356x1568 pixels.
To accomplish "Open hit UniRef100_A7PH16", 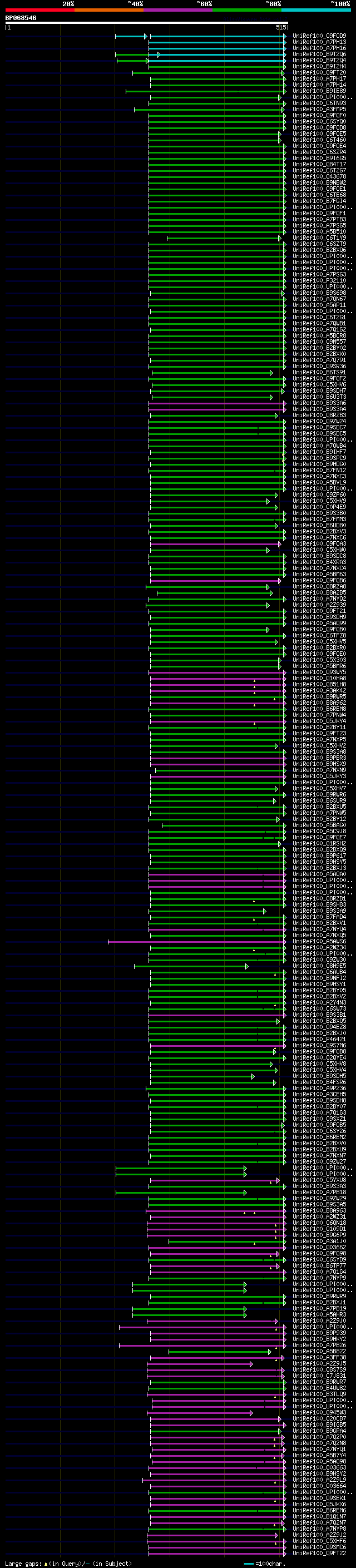I will [319, 48].
